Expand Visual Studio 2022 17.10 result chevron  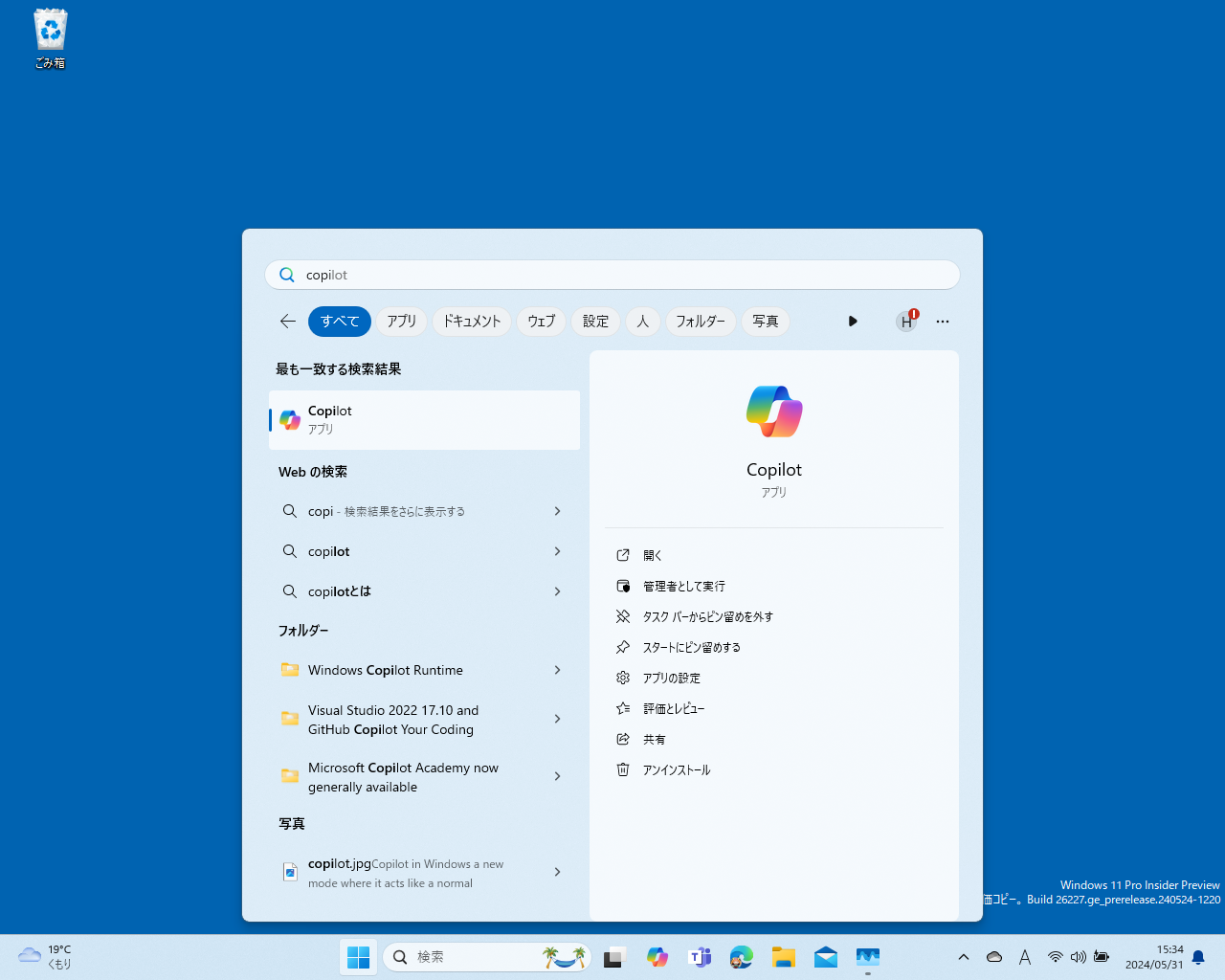[557, 719]
